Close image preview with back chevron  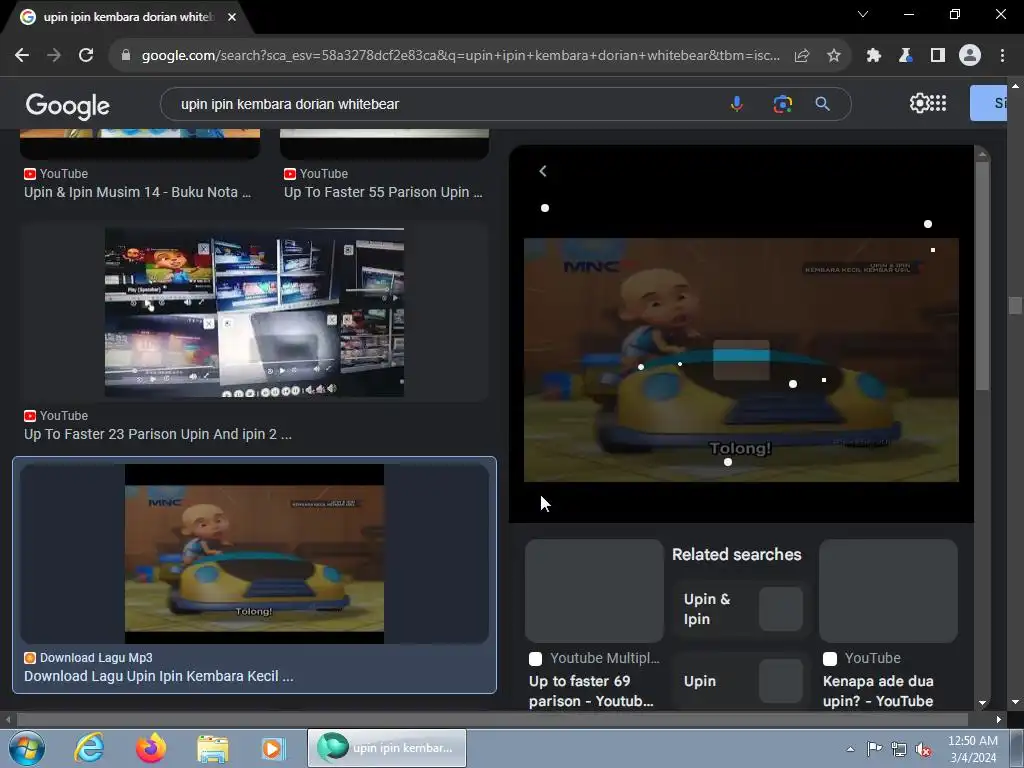(x=543, y=171)
